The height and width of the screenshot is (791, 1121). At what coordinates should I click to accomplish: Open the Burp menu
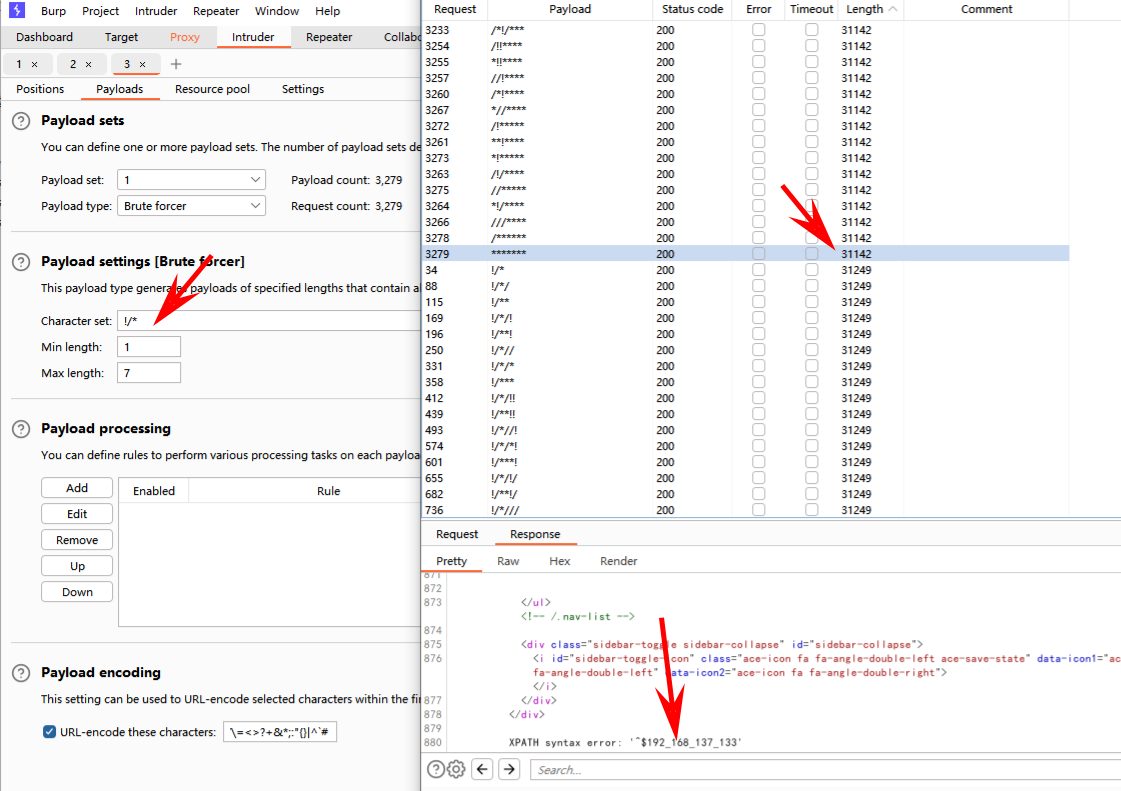(54, 11)
